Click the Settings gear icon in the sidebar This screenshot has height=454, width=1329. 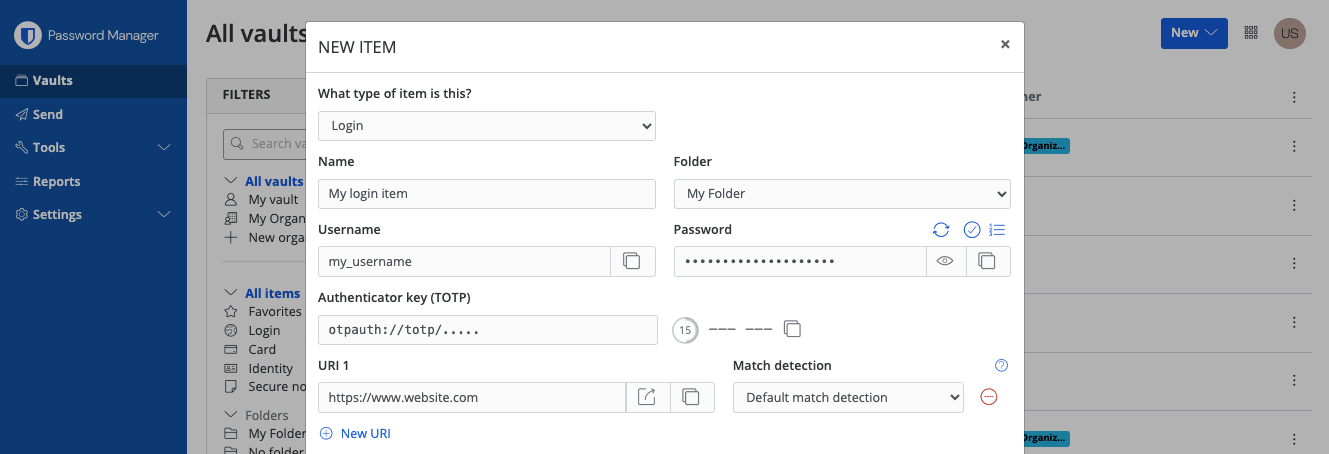point(22,214)
